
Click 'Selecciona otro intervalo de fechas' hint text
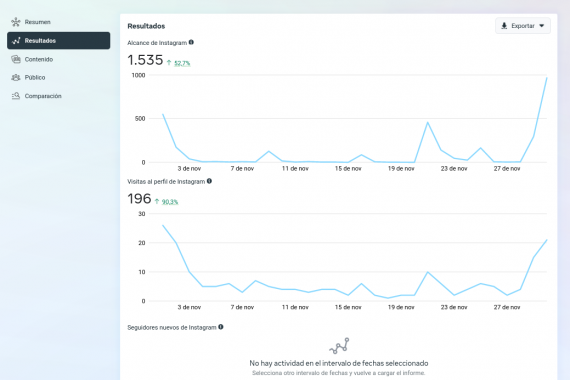pyautogui.click(x=338, y=373)
